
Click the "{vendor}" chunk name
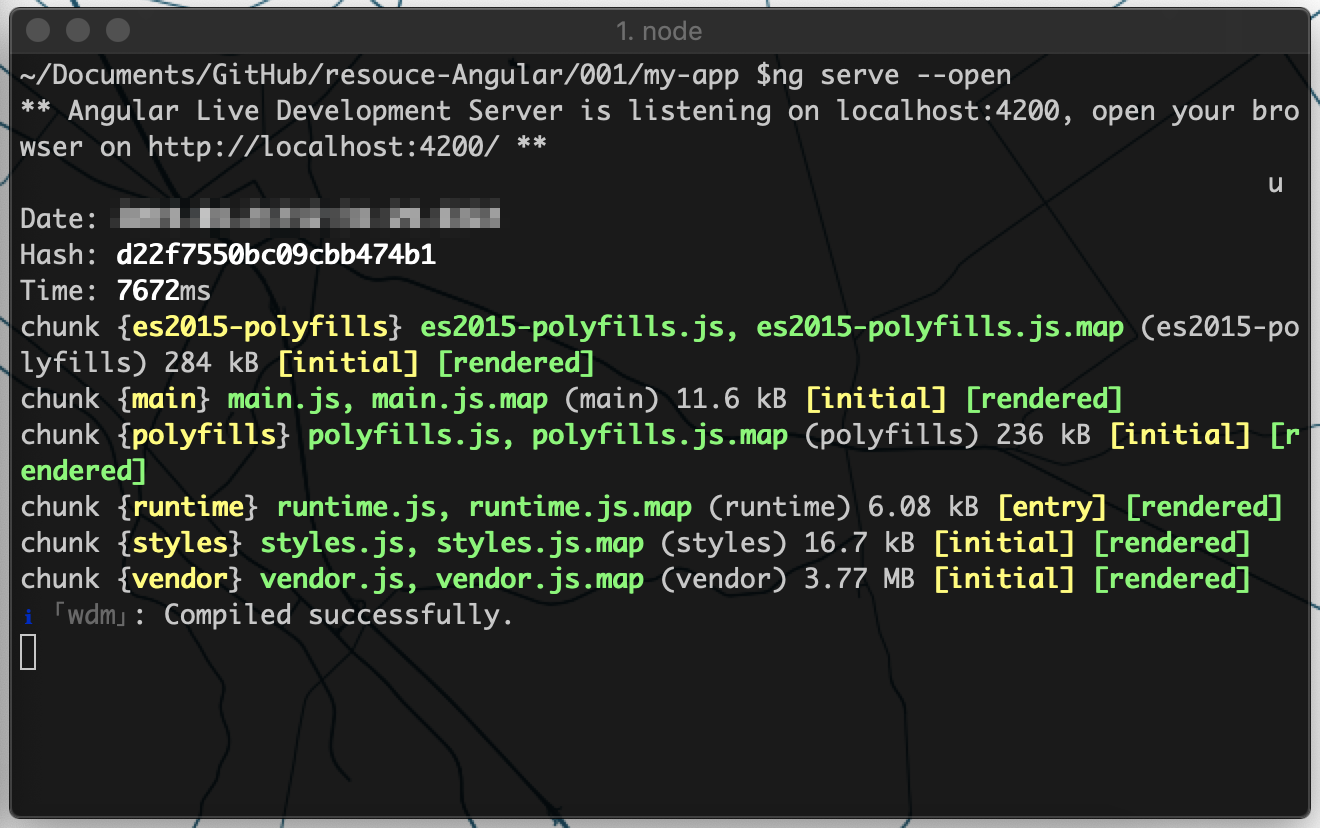point(181,579)
